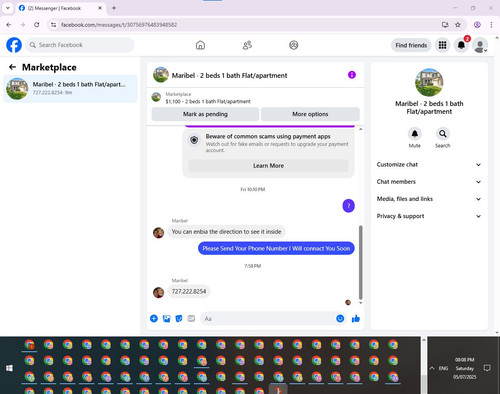Open more actions plus icon in composer
This screenshot has width=500, height=394.
point(154,318)
